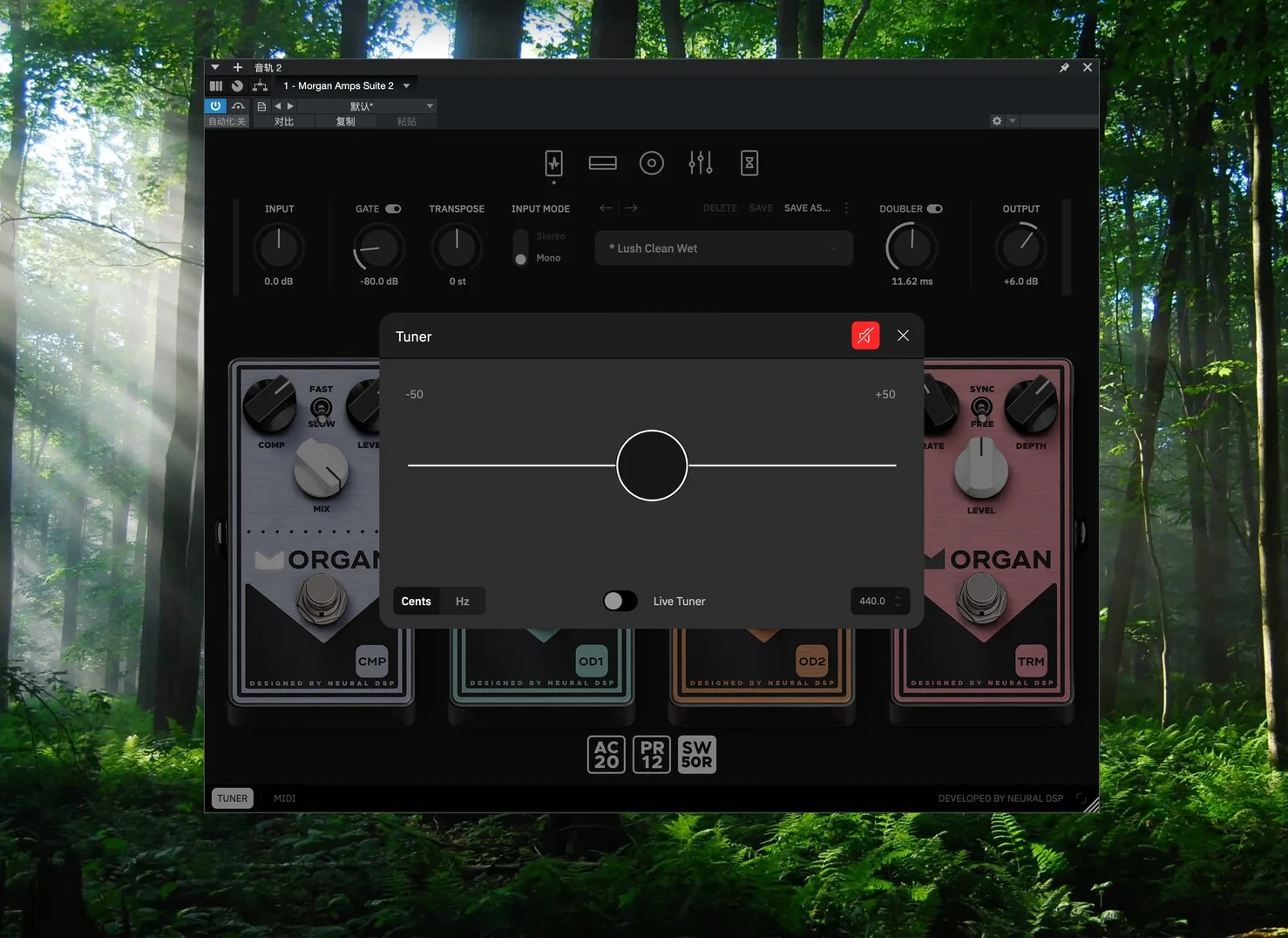Screen dimensions: 1288x938
Task: Select the SW 50R amp icon
Action: click(696, 755)
